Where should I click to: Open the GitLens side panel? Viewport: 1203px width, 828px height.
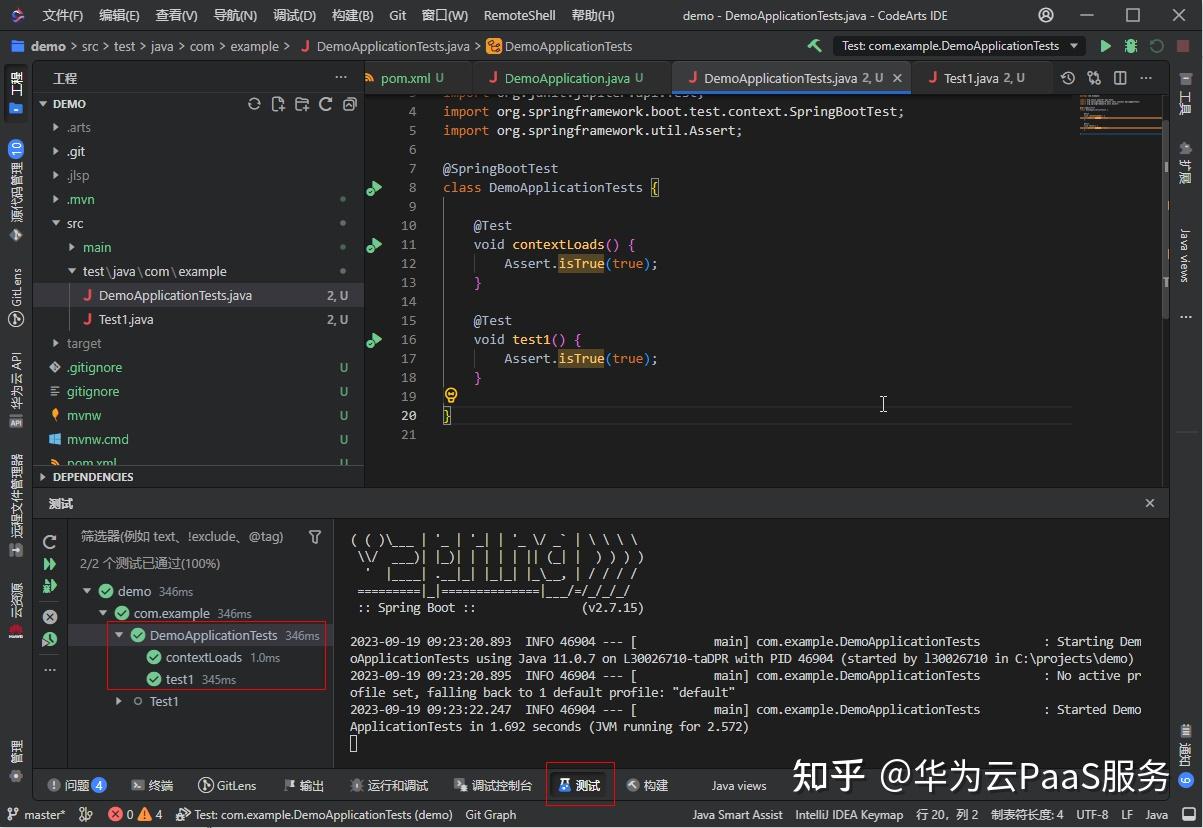coord(16,297)
